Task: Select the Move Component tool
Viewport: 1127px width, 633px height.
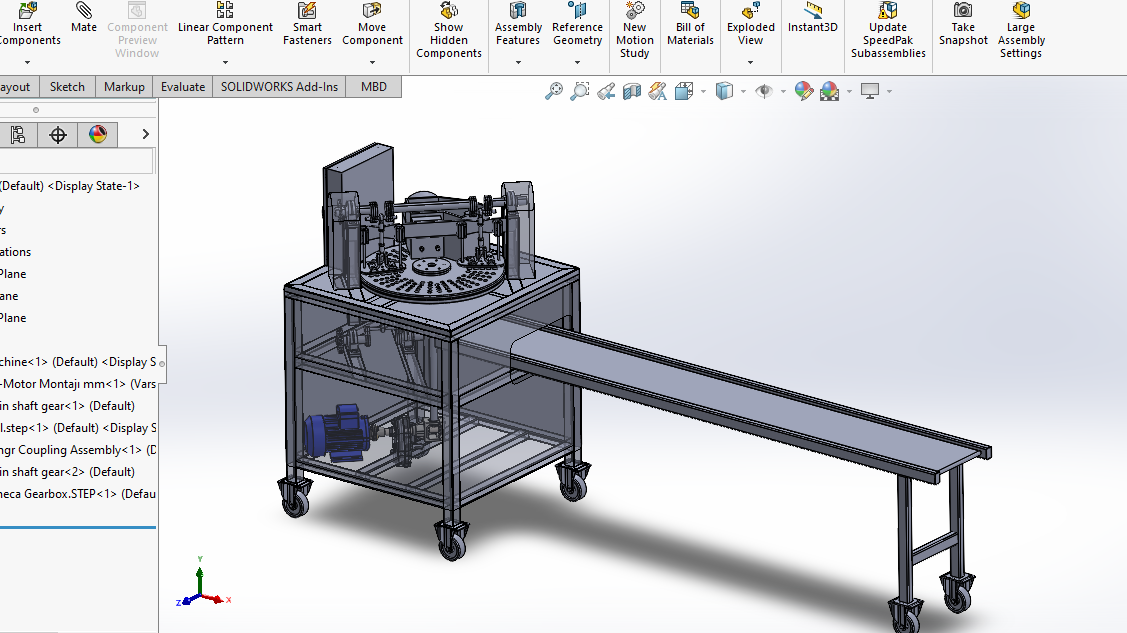Action: 372,24
